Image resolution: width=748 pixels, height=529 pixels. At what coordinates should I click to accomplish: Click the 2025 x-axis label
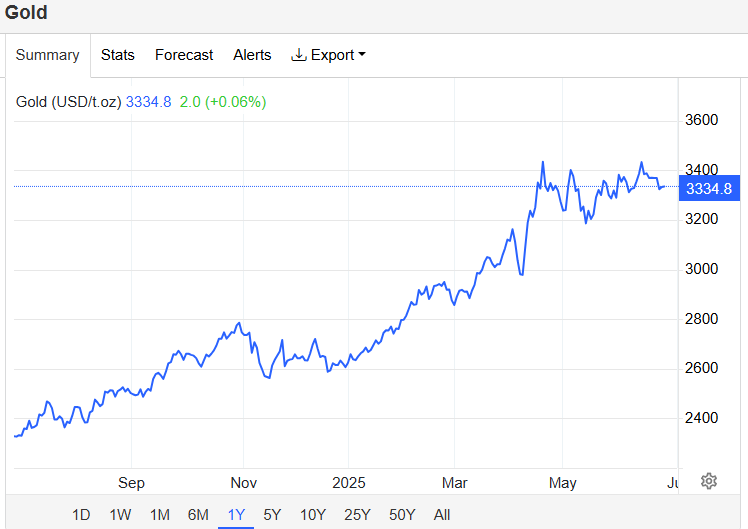[349, 483]
